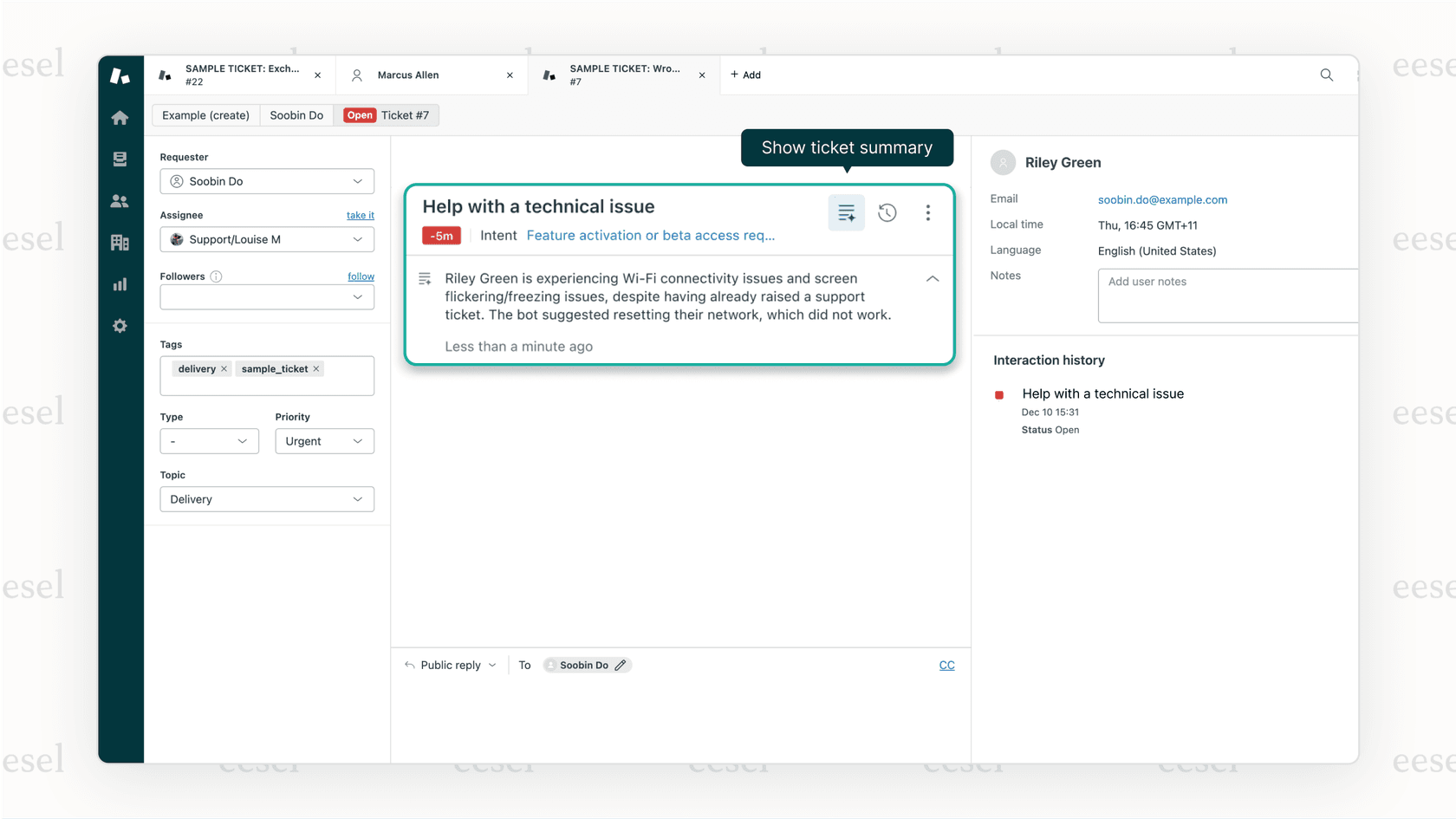Select the tickets/views icon in the sidebar
The height and width of the screenshot is (819, 1456).
pos(120,159)
